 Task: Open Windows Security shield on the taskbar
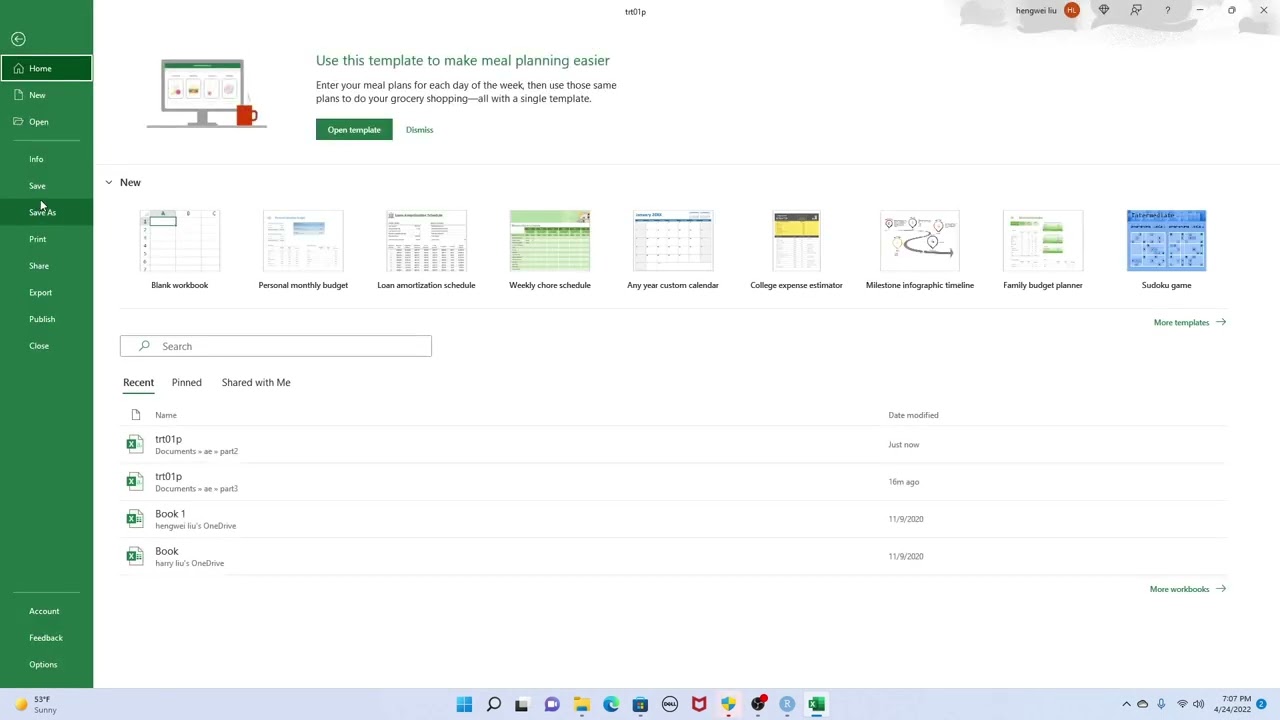tap(728, 704)
